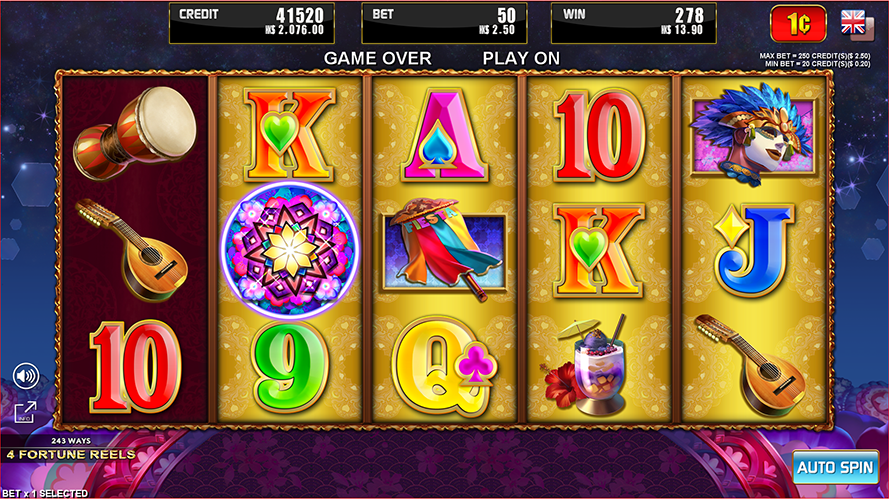Click the Credit balance display
This screenshot has width=889, height=500.
(x=252, y=23)
